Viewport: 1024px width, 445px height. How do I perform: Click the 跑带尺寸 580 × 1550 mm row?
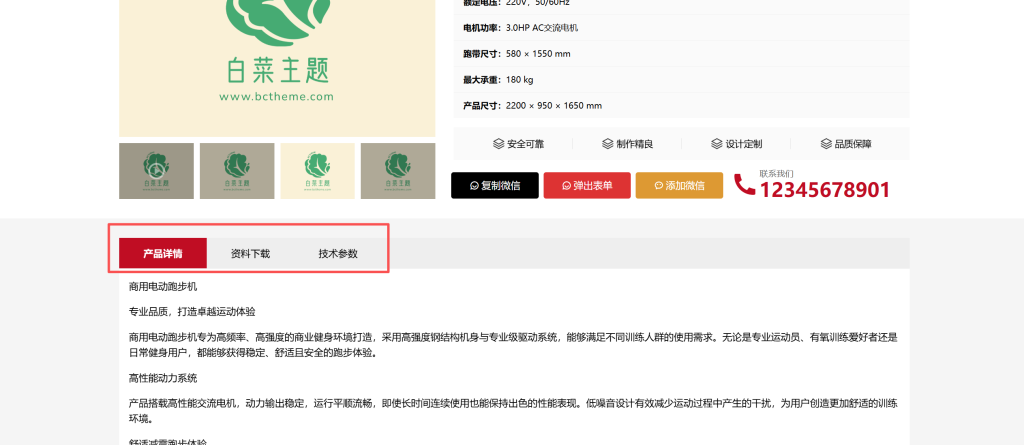click(x=681, y=54)
